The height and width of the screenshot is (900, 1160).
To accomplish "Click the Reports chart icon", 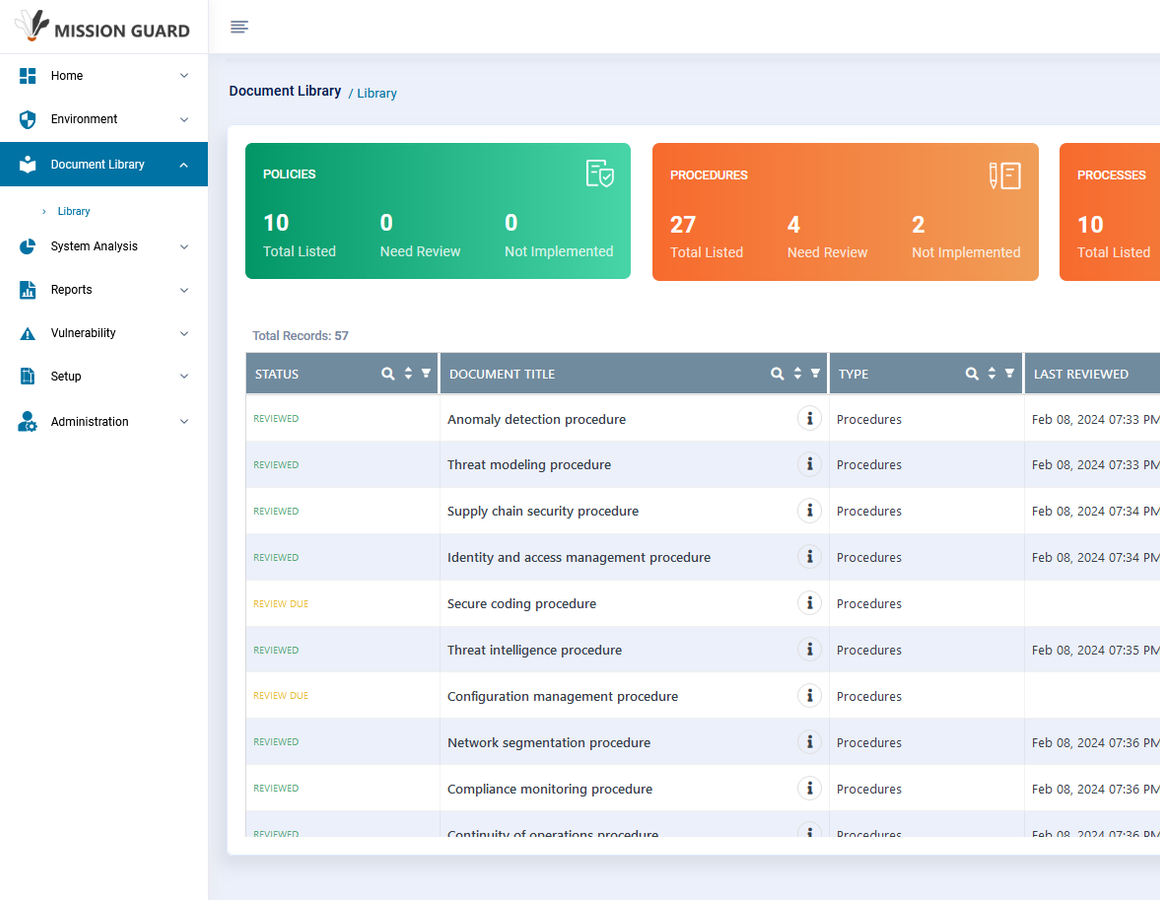I will 27,290.
